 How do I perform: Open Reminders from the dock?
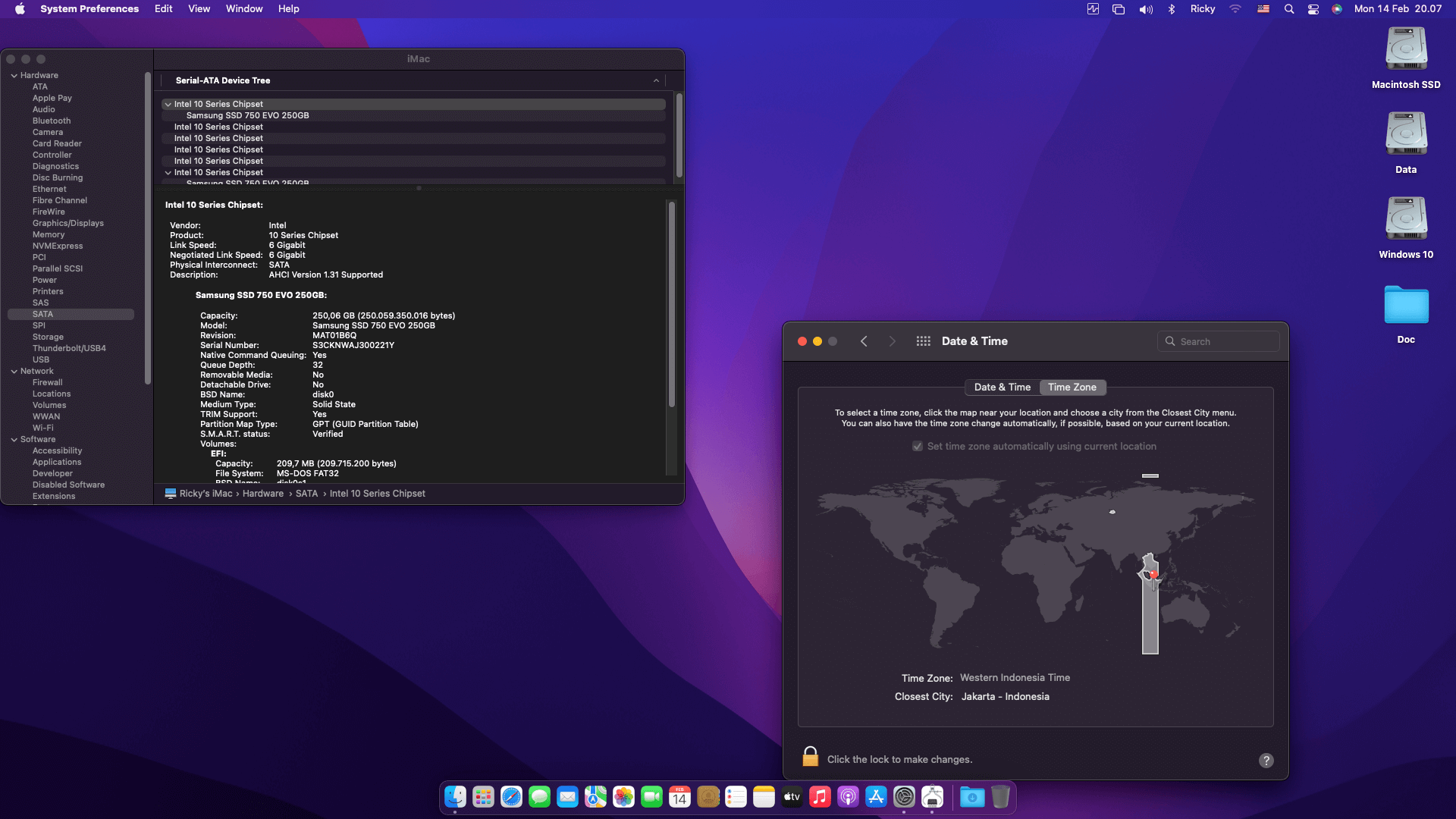[736, 797]
